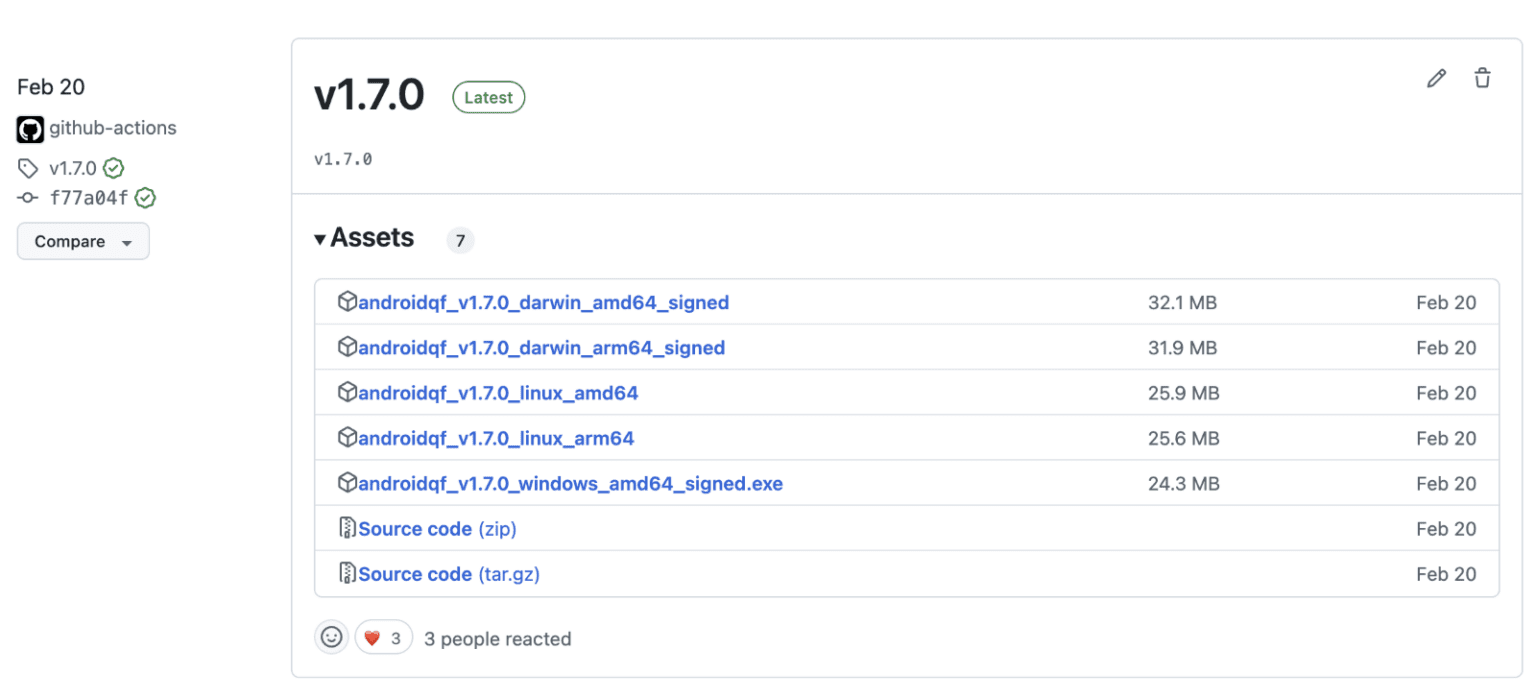1536x697 pixels.
Task: Click the Assets disclosure triangle
Action: [319, 238]
